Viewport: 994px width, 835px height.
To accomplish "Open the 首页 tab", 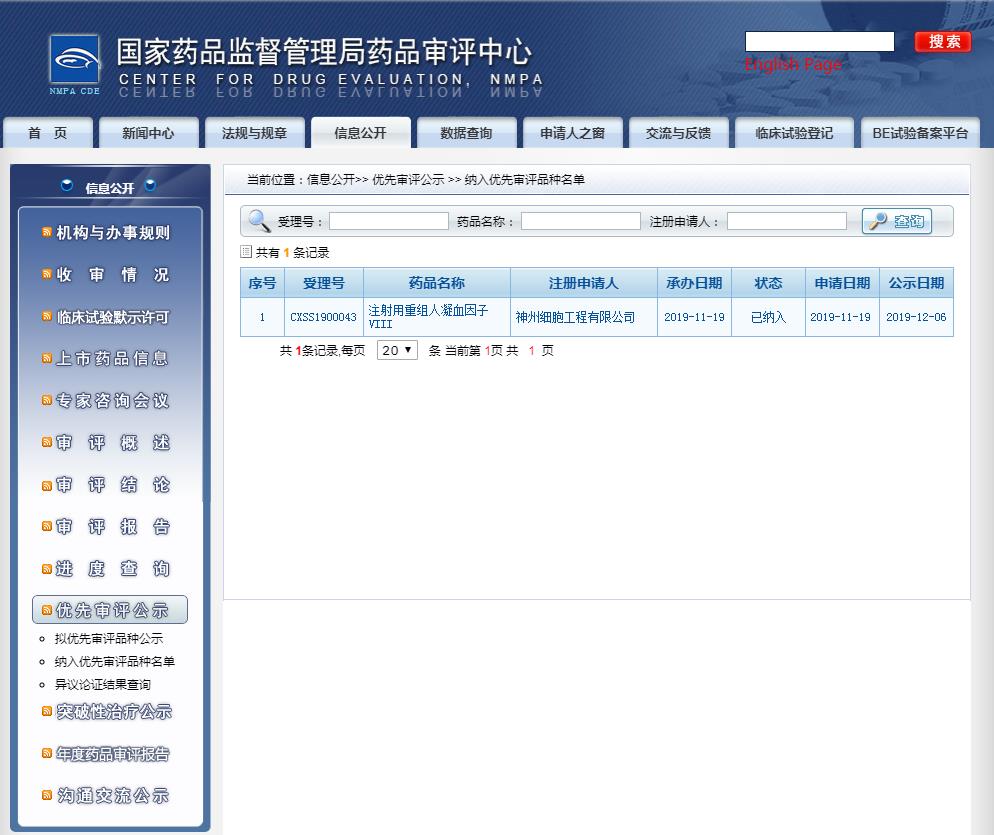I will click(x=48, y=133).
